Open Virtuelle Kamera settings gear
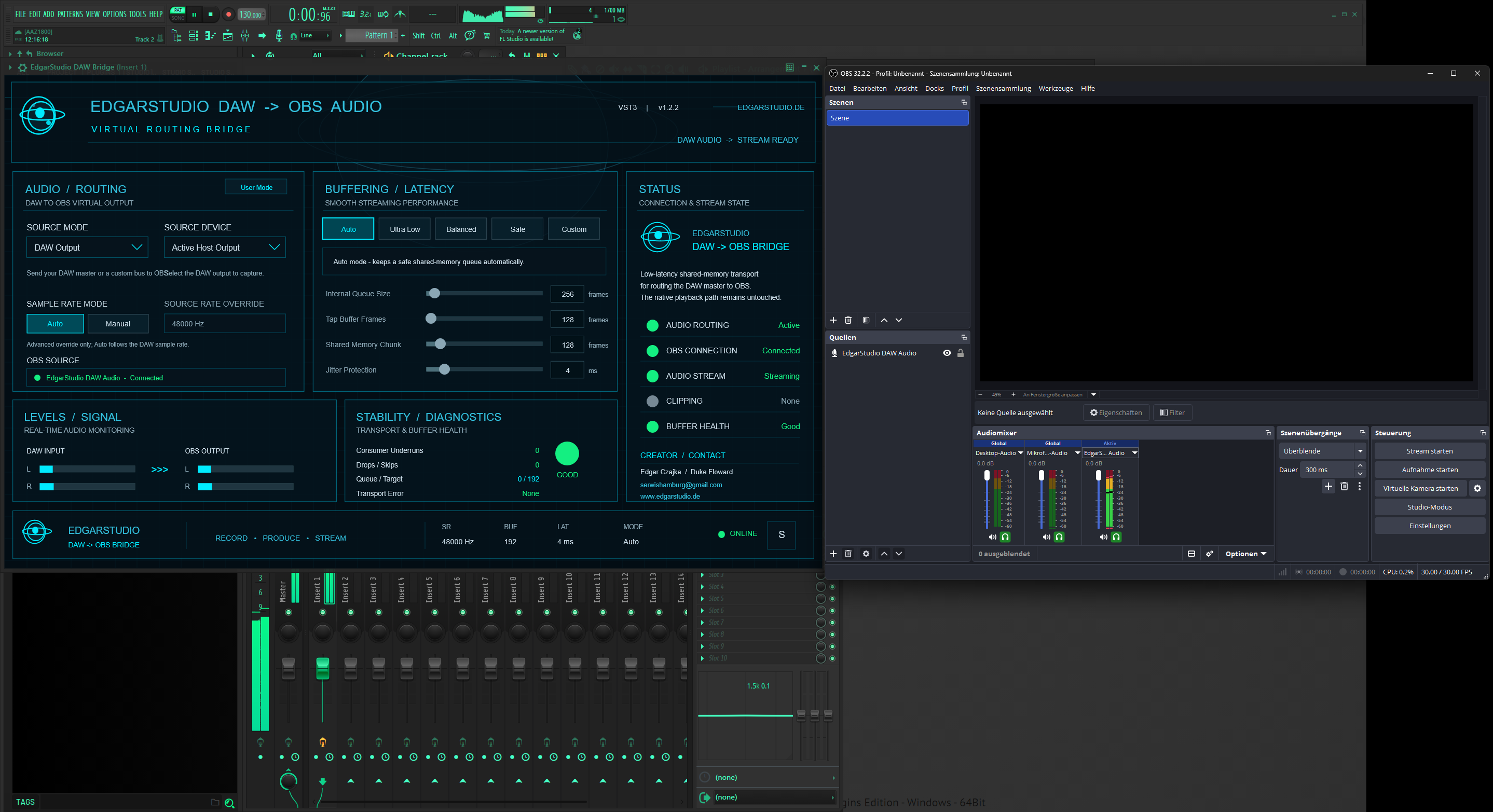 1477,488
